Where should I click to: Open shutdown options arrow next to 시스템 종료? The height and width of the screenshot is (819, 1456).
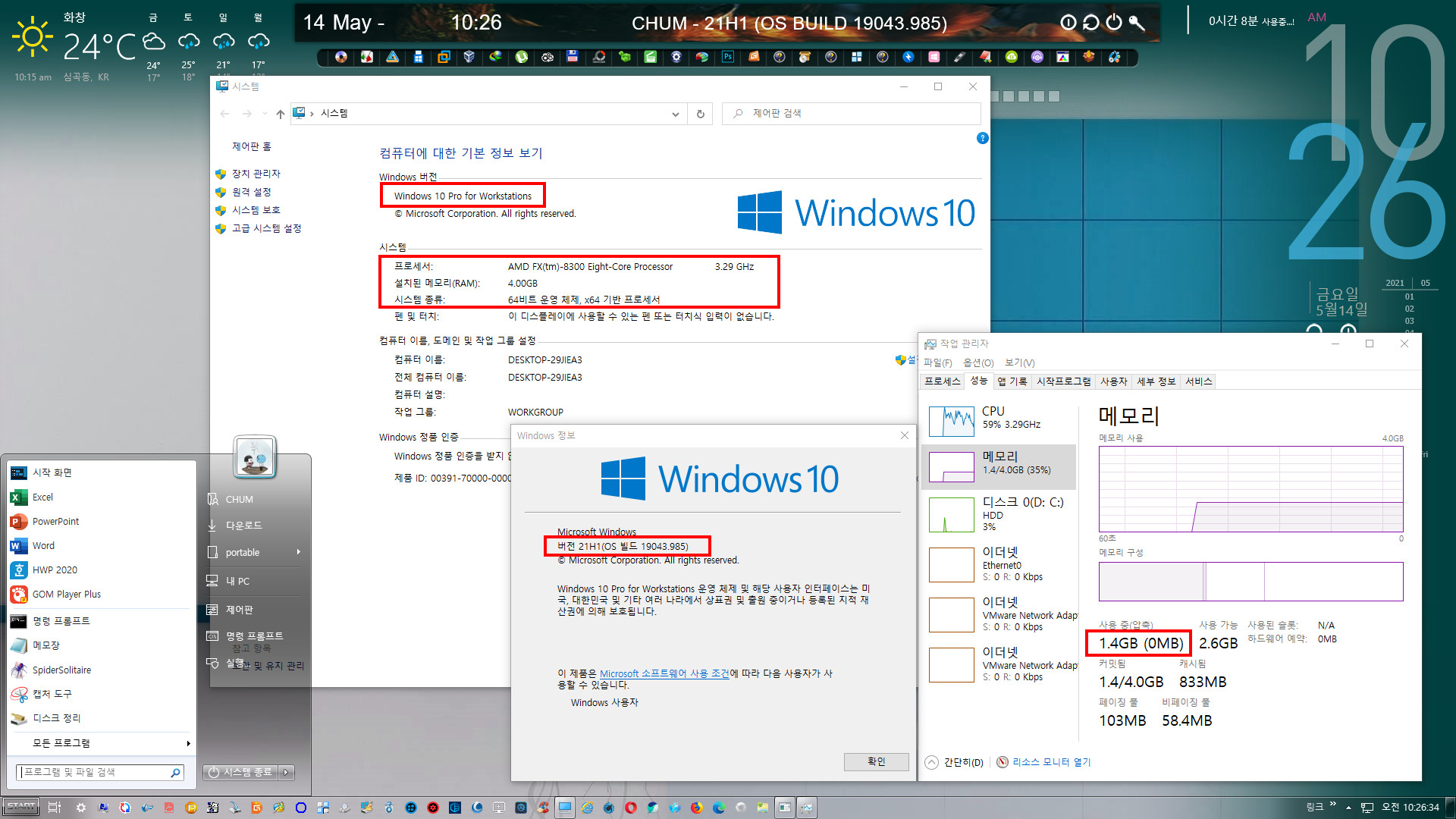[x=286, y=772]
